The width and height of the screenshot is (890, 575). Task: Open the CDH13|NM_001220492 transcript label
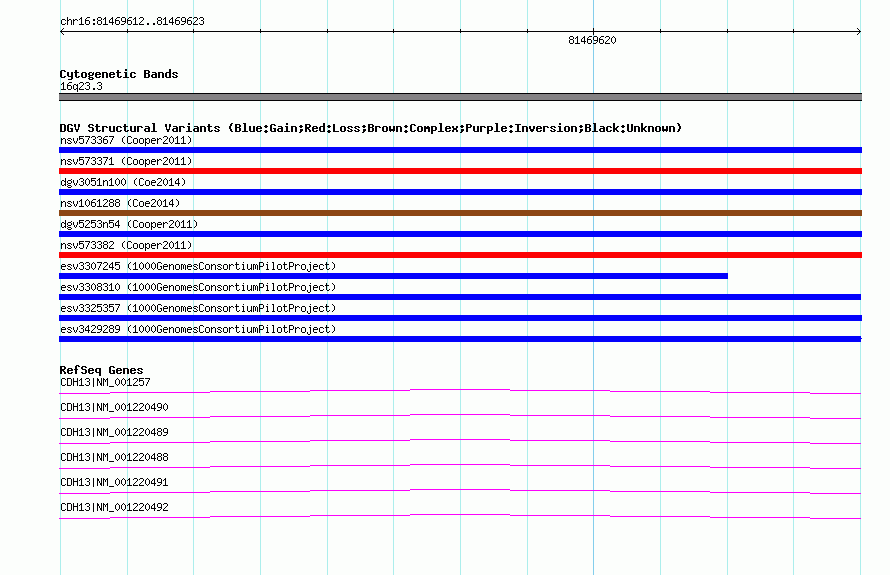(x=114, y=507)
